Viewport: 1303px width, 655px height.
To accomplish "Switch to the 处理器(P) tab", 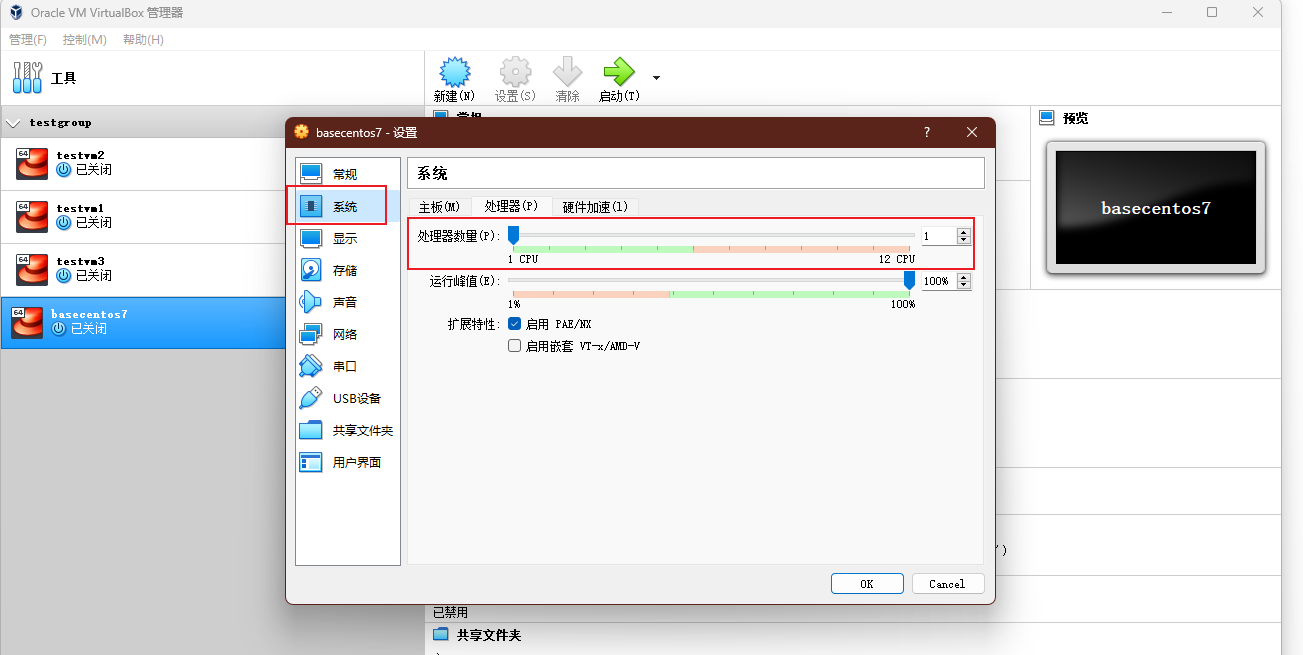I will tap(511, 206).
